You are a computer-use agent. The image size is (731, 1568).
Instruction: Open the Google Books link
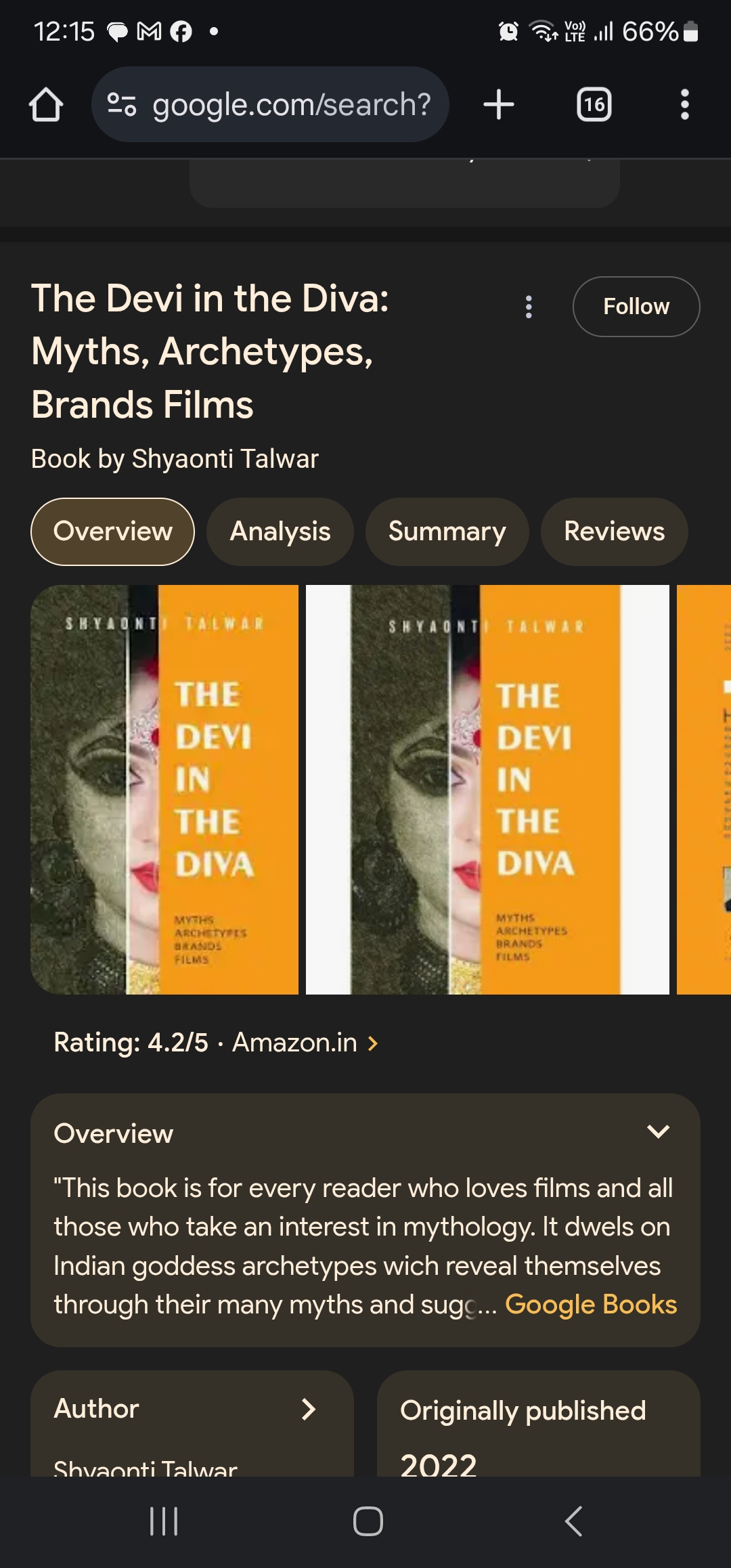pos(591,1305)
